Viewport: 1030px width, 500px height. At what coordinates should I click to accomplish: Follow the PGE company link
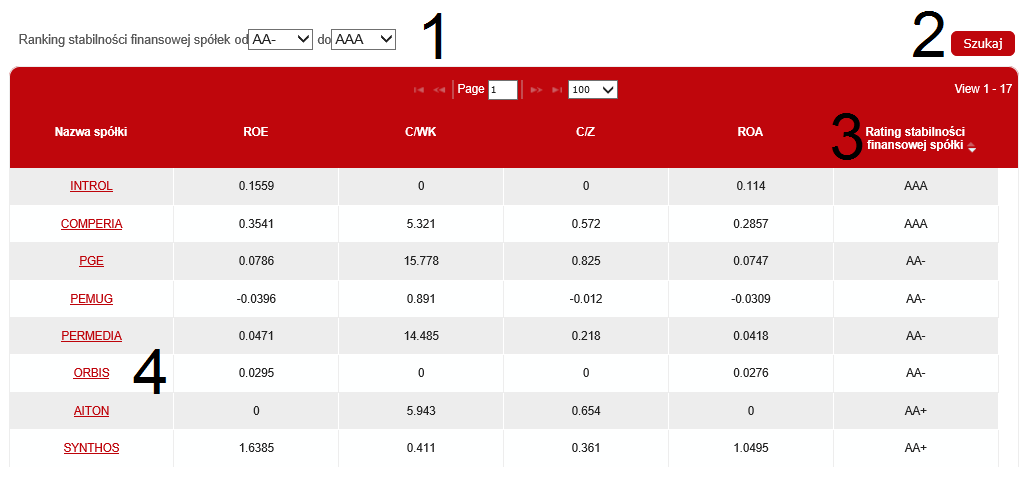(91, 261)
